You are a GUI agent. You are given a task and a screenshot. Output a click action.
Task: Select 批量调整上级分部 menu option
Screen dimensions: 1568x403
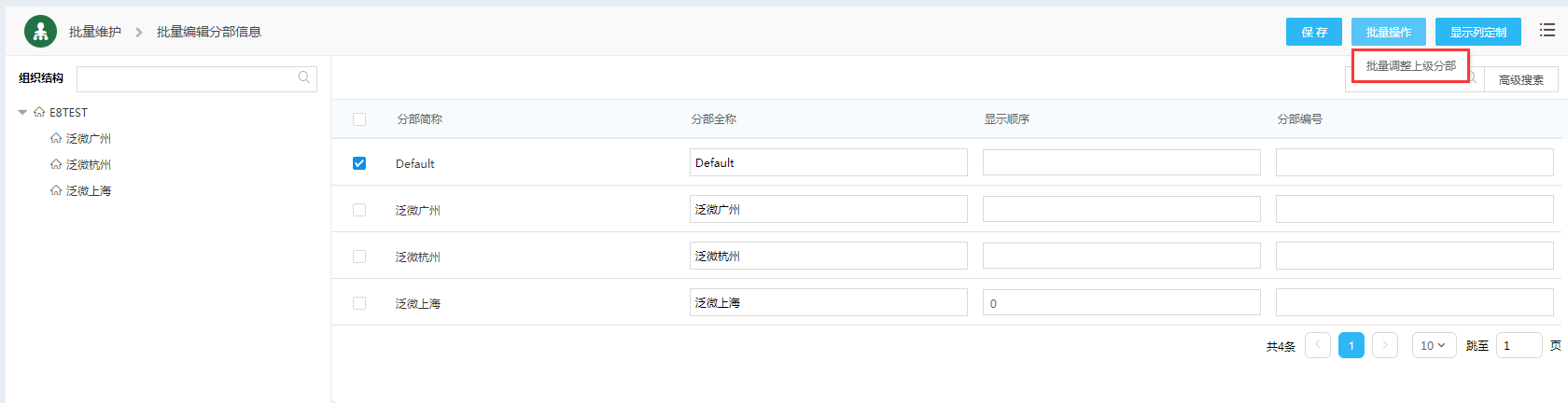[x=1410, y=66]
